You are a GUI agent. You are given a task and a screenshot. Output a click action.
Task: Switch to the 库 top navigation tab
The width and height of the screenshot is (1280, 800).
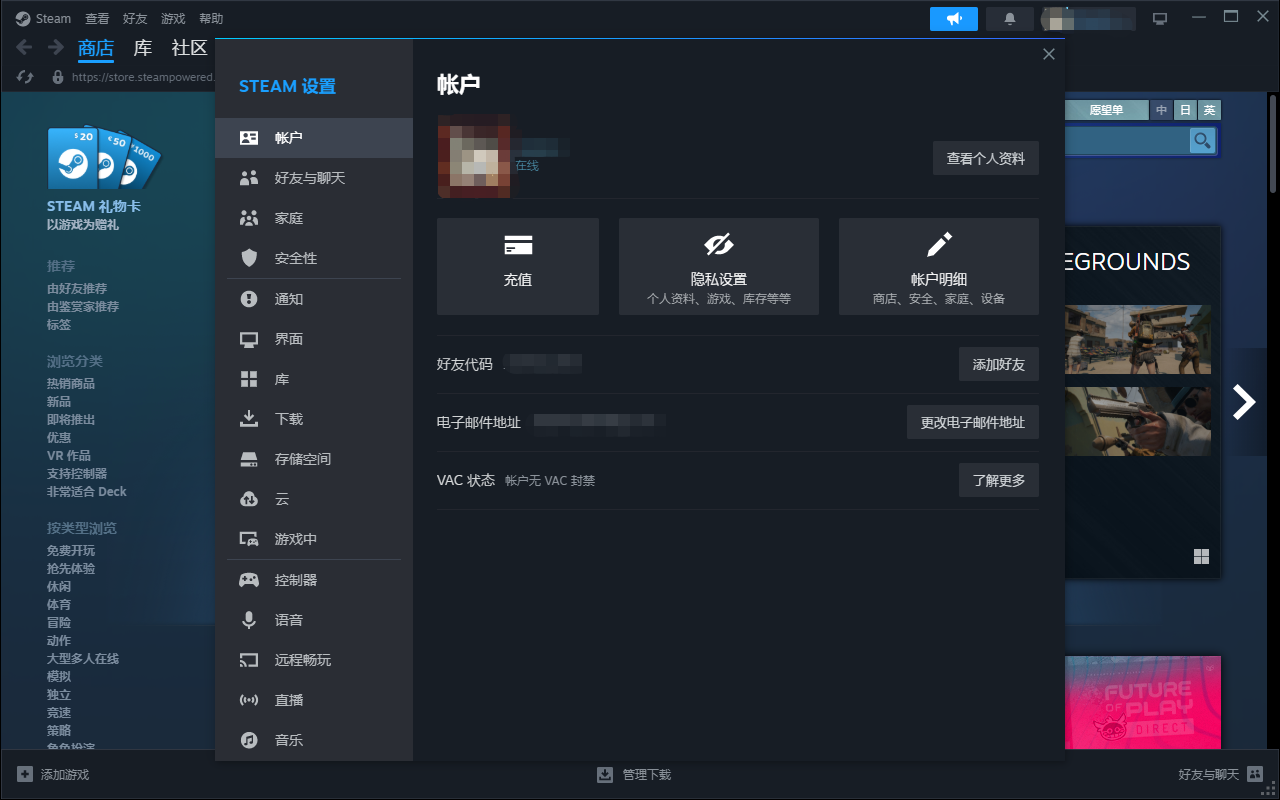point(143,48)
